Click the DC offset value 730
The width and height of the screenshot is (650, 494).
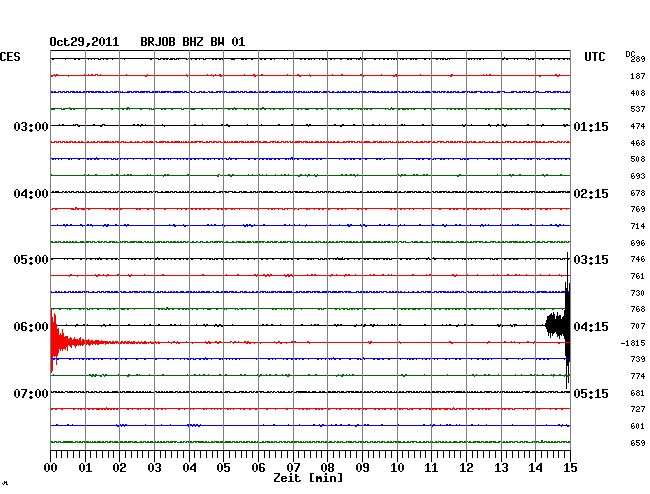638,293
